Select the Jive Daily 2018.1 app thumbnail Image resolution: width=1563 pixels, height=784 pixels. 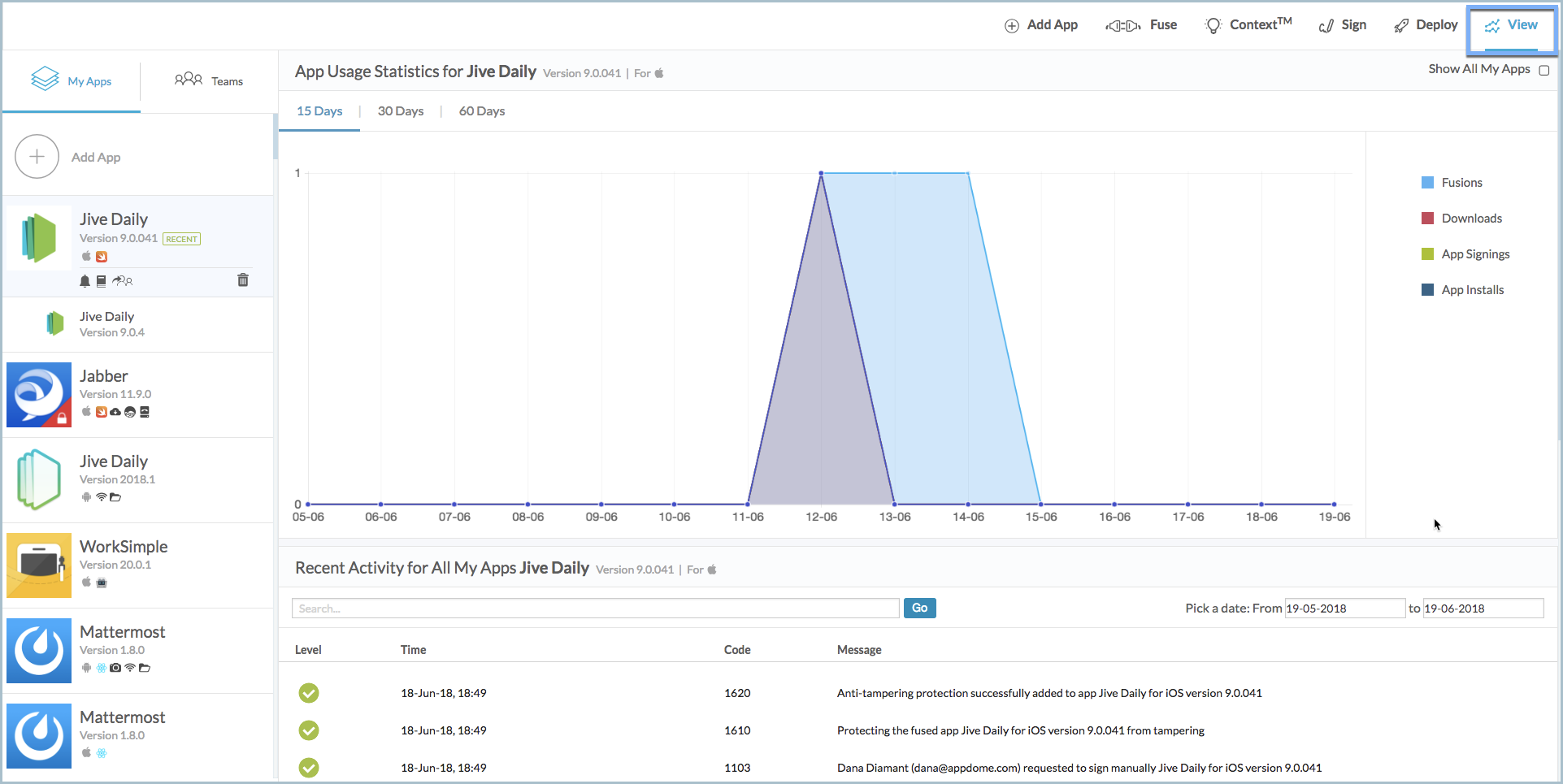[39, 480]
